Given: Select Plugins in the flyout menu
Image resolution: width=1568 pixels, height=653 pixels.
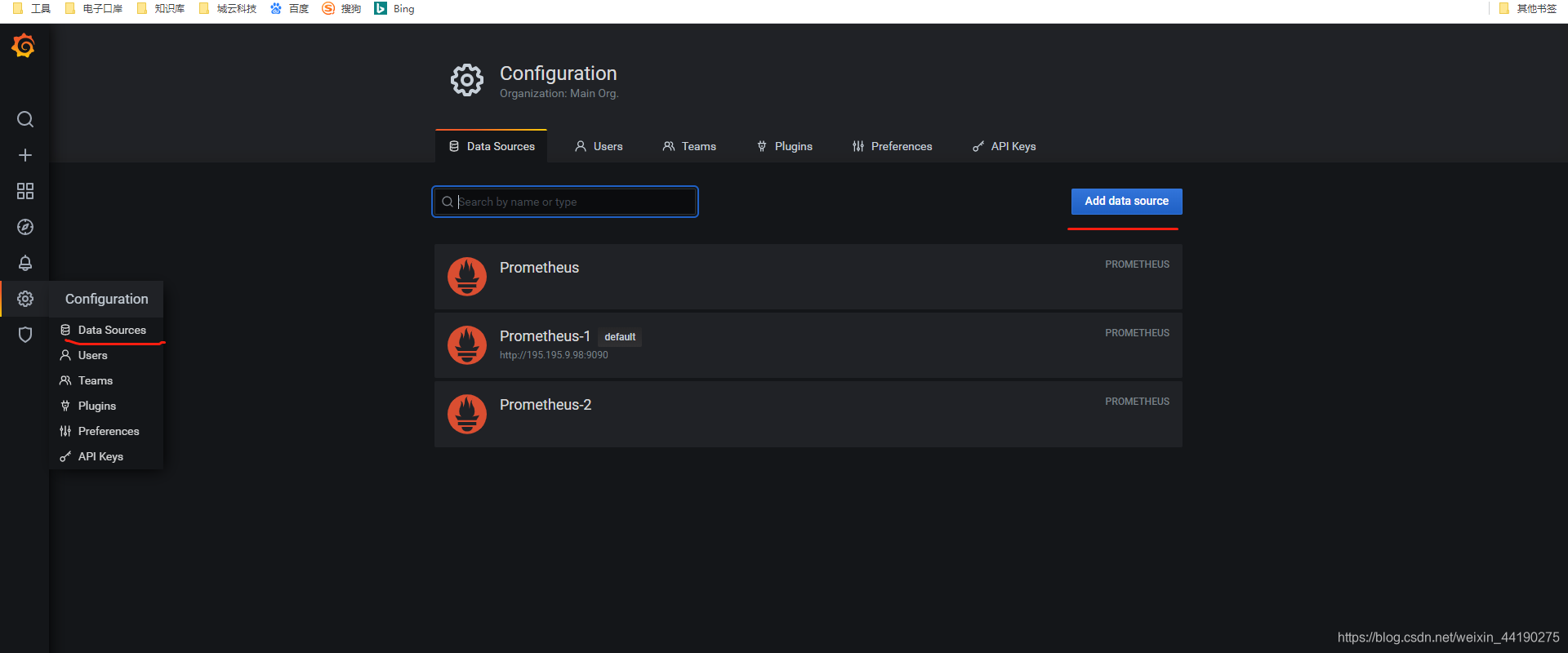Looking at the screenshot, I should click(x=107, y=406).
